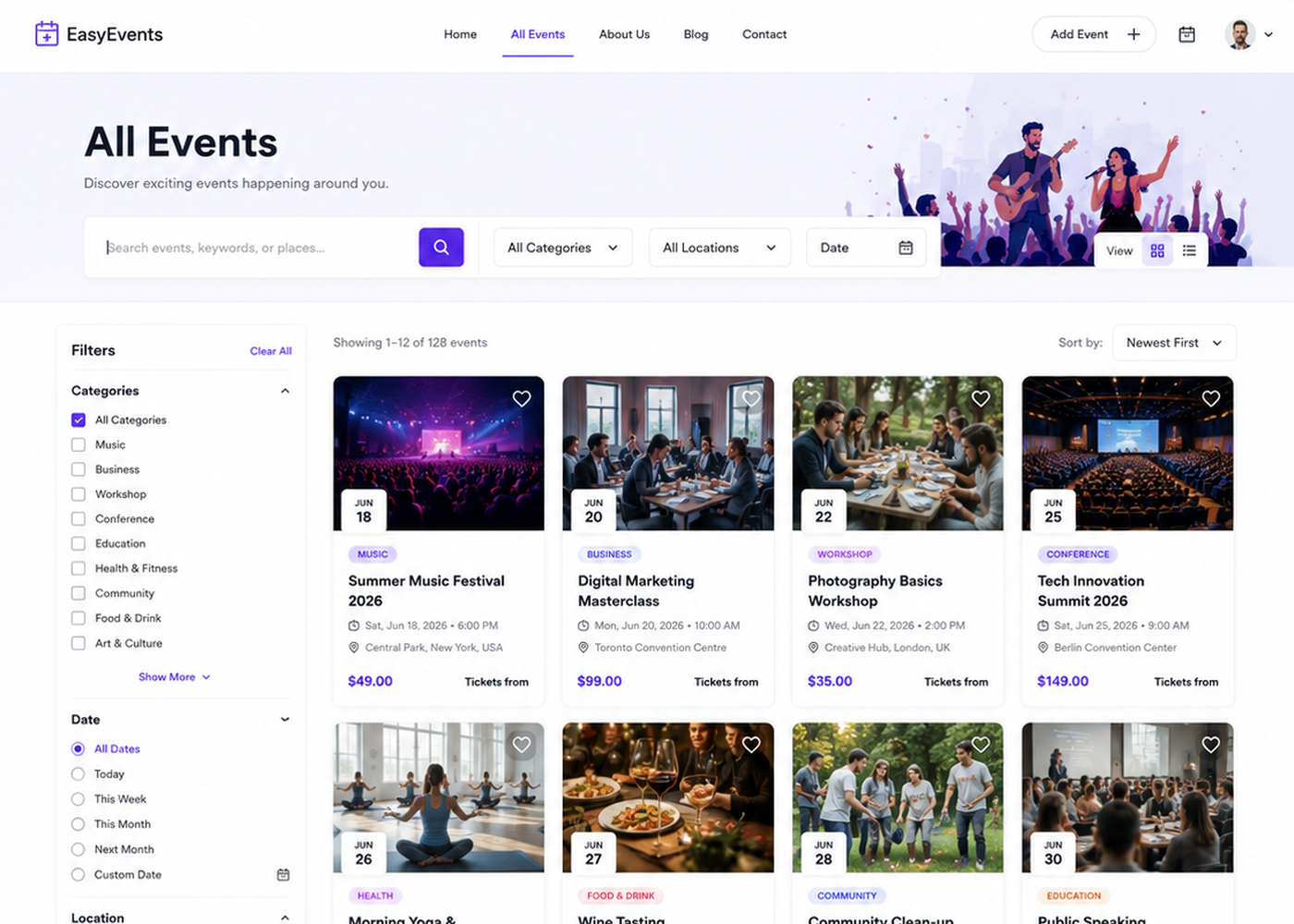Image resolution: width=1294 pixels, height=924 pixels.
Task: Select the This Week date filter
Action: 78,799
